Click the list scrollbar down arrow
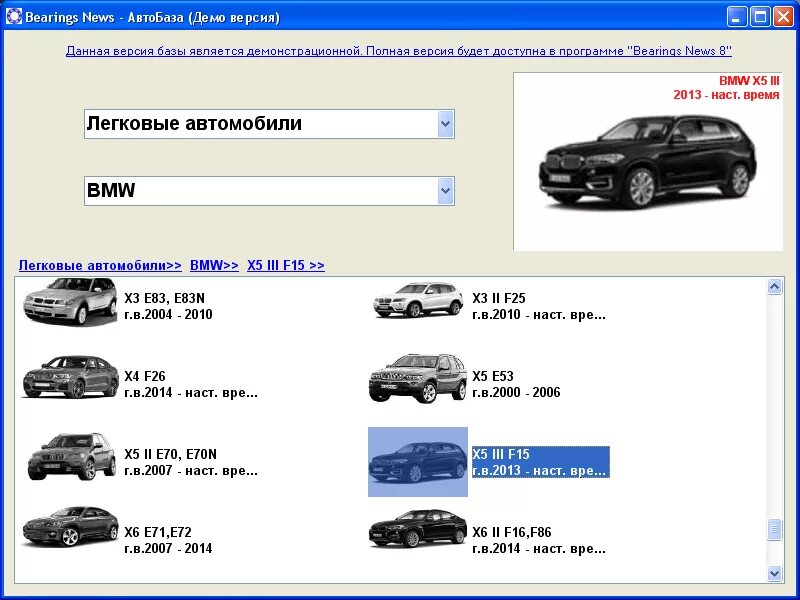Viewport: 800px width, 600px height. point(774,573)
